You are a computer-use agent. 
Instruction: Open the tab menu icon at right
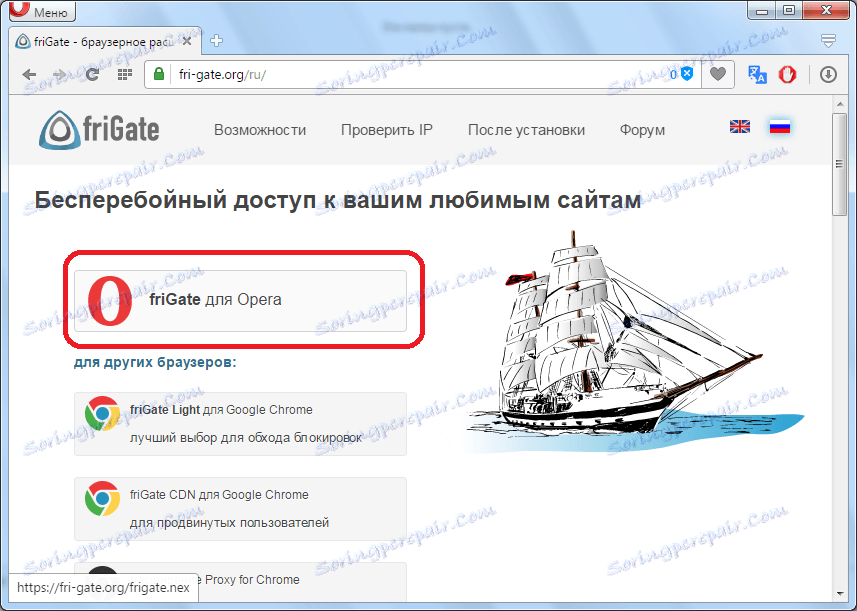[829, 40]
